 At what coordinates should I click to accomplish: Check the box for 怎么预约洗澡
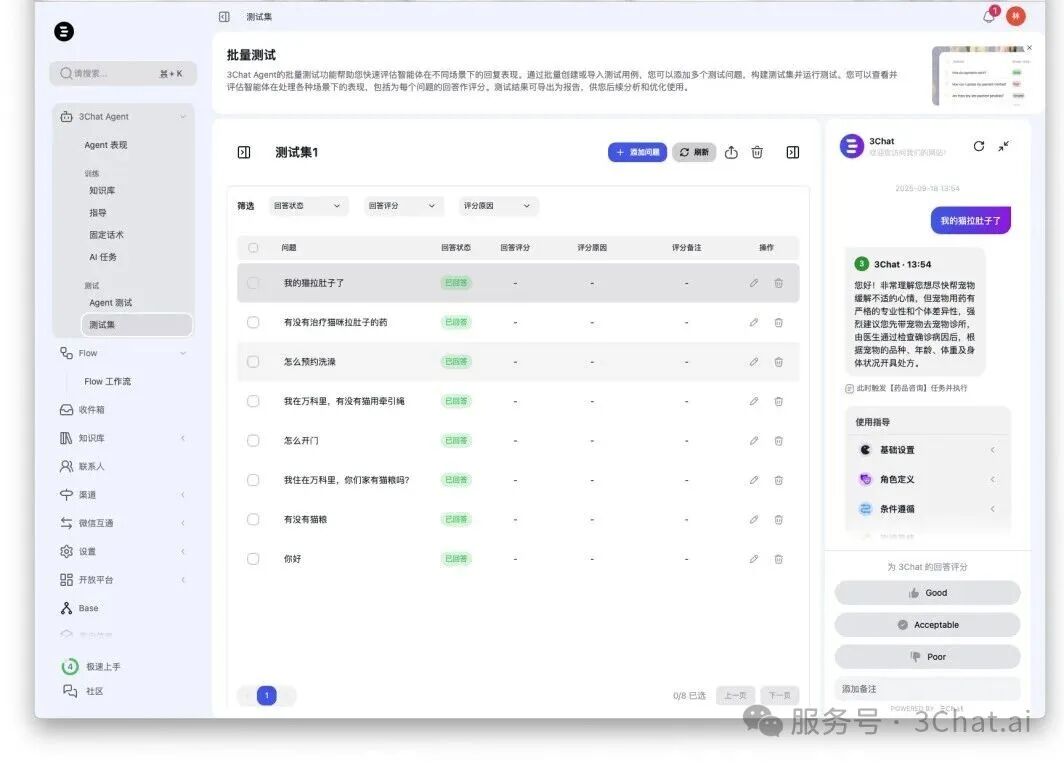(253, 362)
